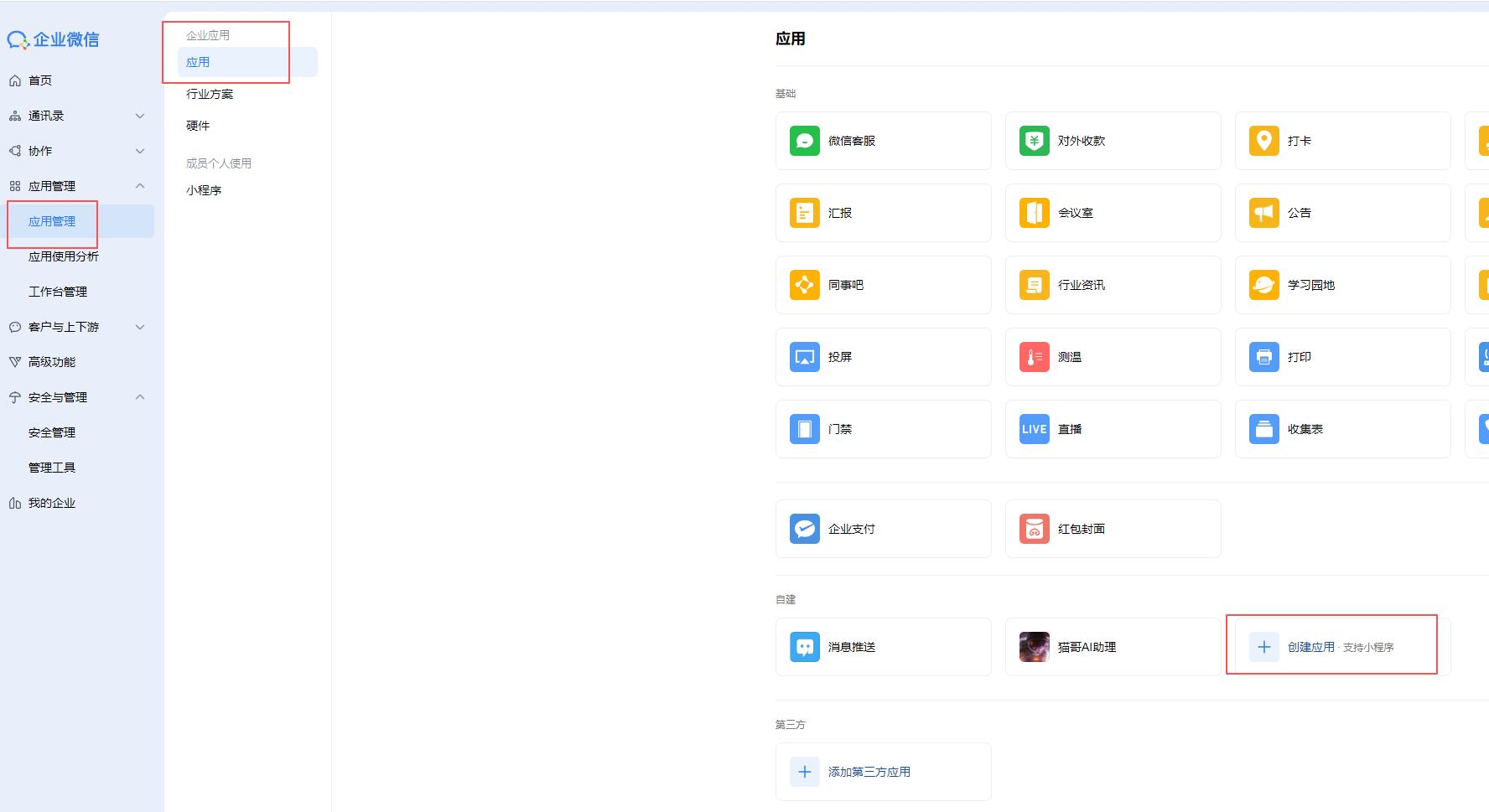
Task: Open the 消息推送 self-built app icon
Action: pyautogui.click(x=804, y=647)
